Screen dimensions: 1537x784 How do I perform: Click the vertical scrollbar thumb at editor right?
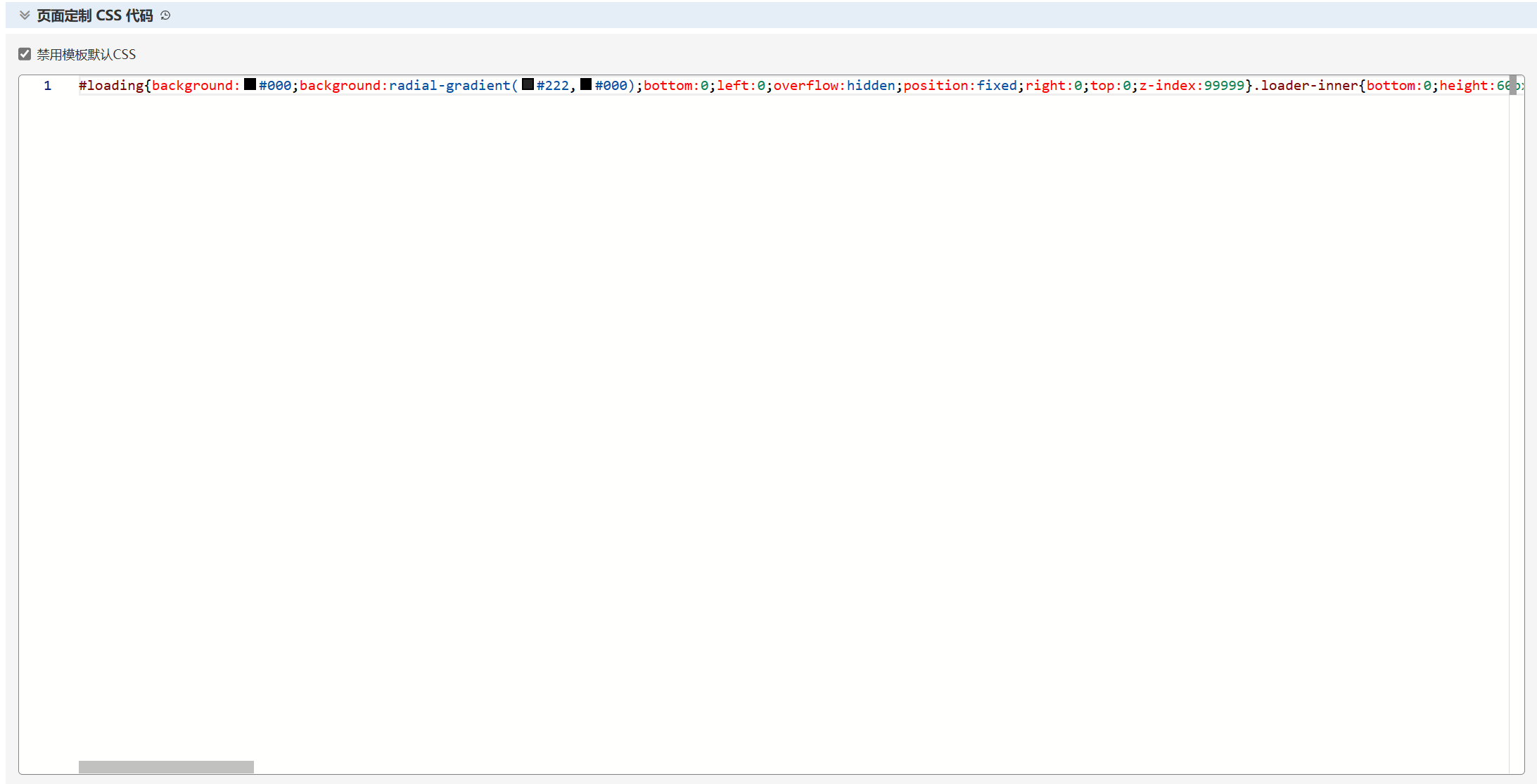pos(1512,85)
